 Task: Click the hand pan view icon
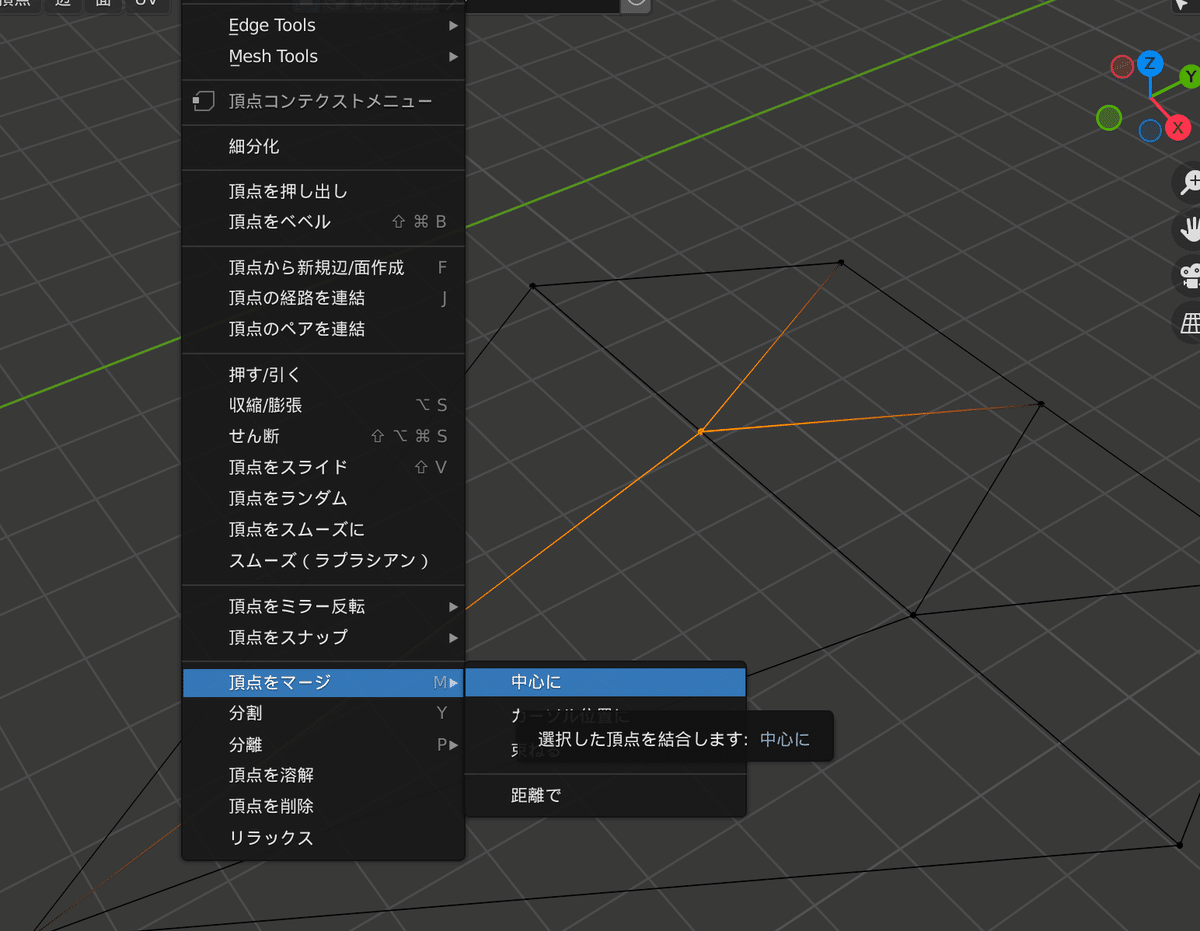[1190, 229]
